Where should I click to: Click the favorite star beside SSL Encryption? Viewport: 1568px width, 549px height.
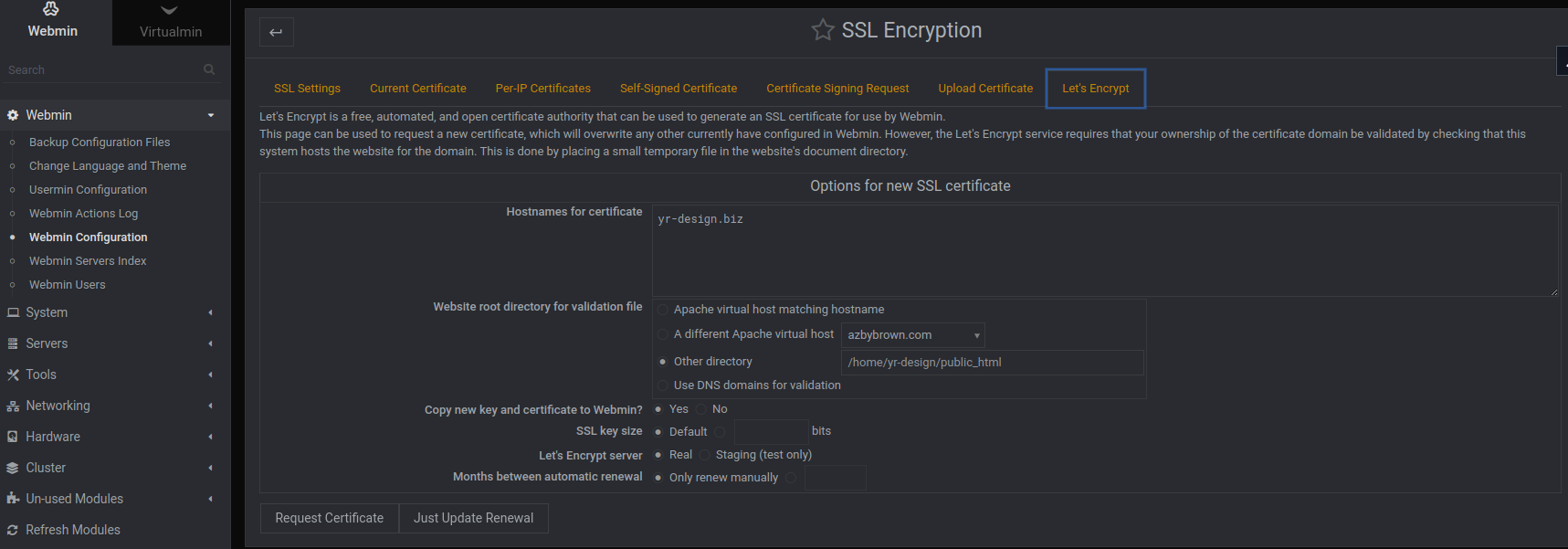(823, 30)
